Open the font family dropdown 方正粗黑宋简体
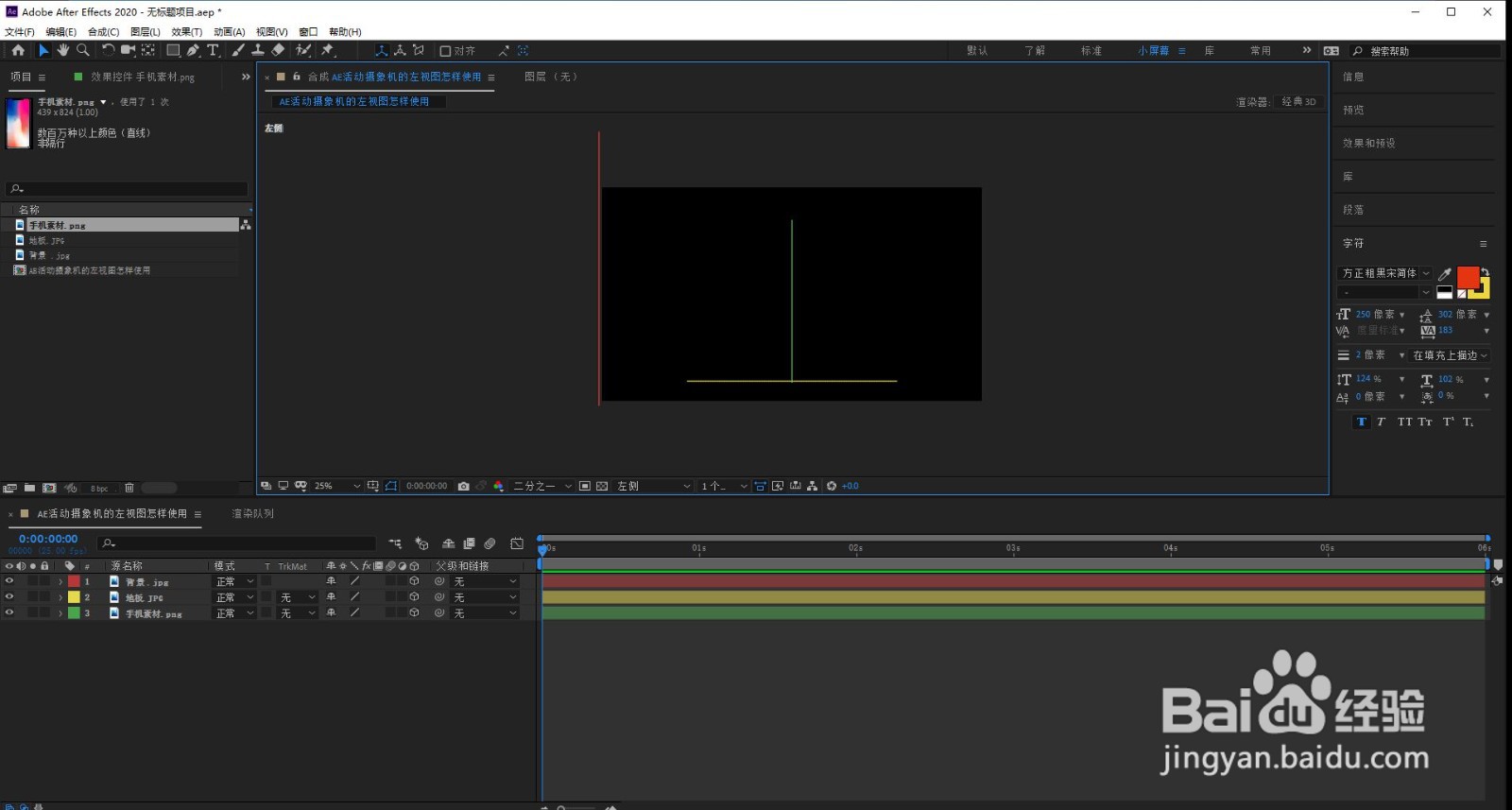Image resolution: width=1512 pixels, height=810 pixels. tap(1384, 273)
